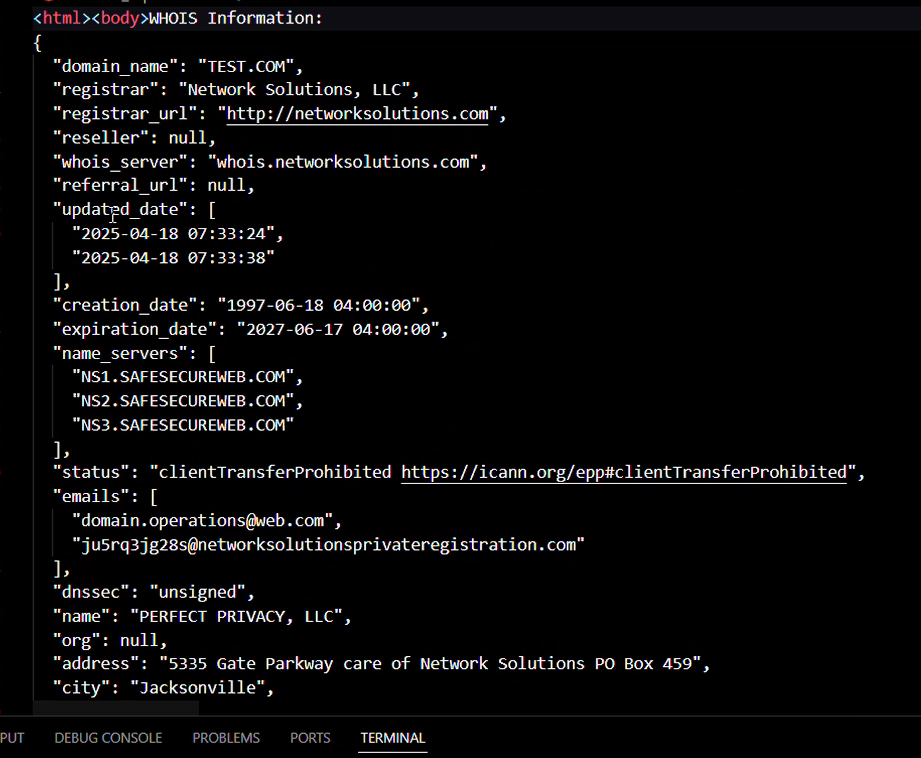The width and height of the screenshot is (921, 758).
Task: Click the "reseller" key
Action: coord(101,137)
